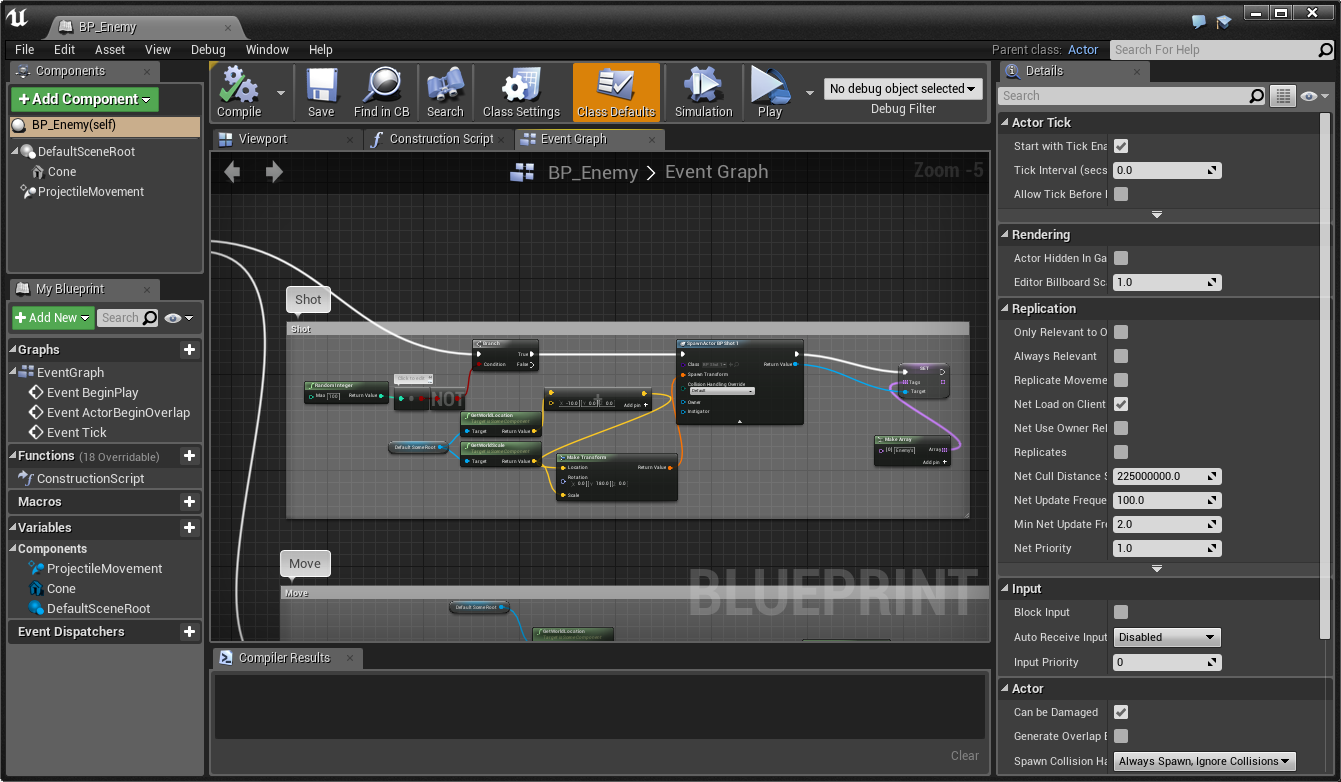Open Spawn Collision Handling dropdown
The width and height of the screenshot is (1341, 782).
[1204, 761]
